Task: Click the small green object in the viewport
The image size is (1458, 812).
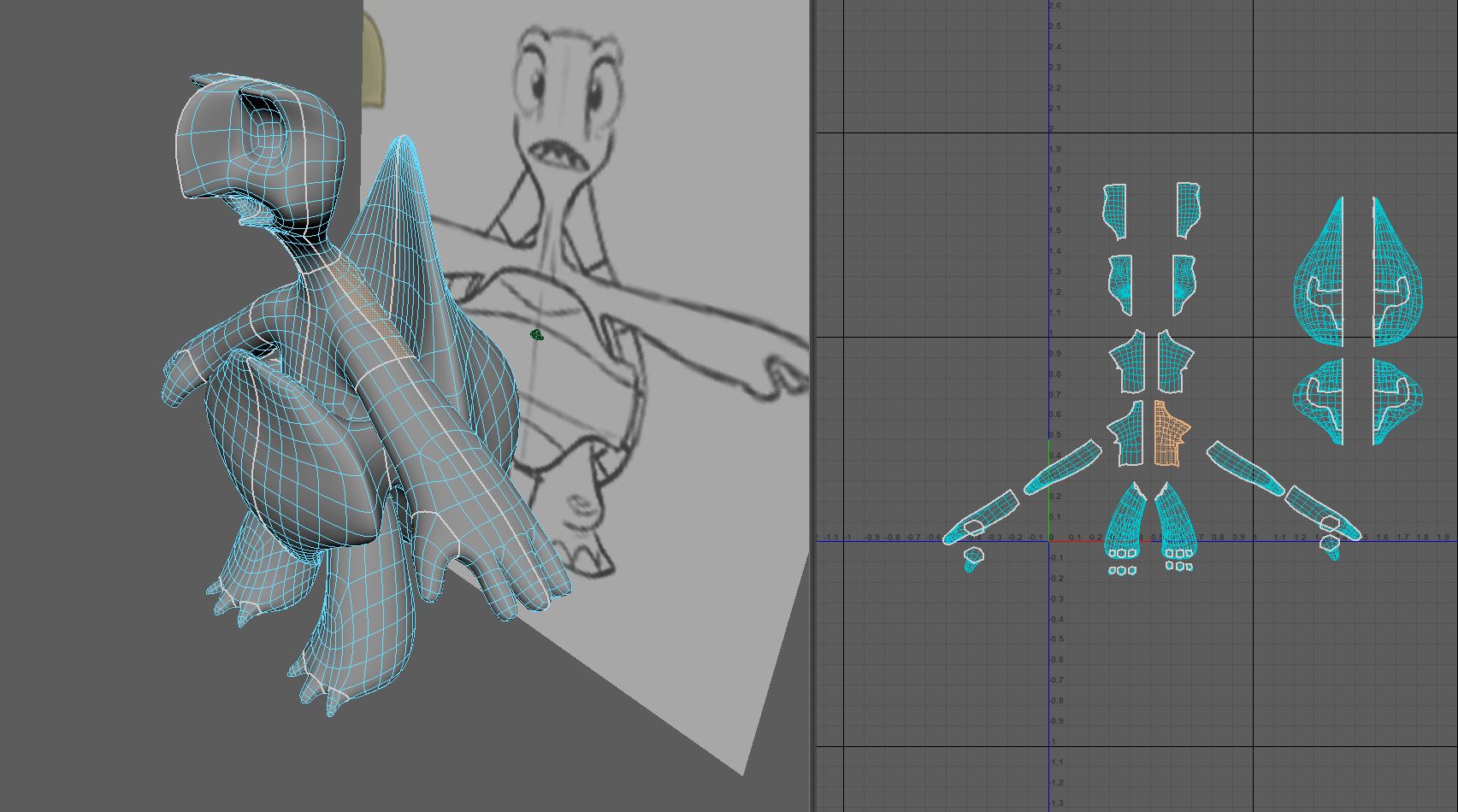Action: click(536, 335)
